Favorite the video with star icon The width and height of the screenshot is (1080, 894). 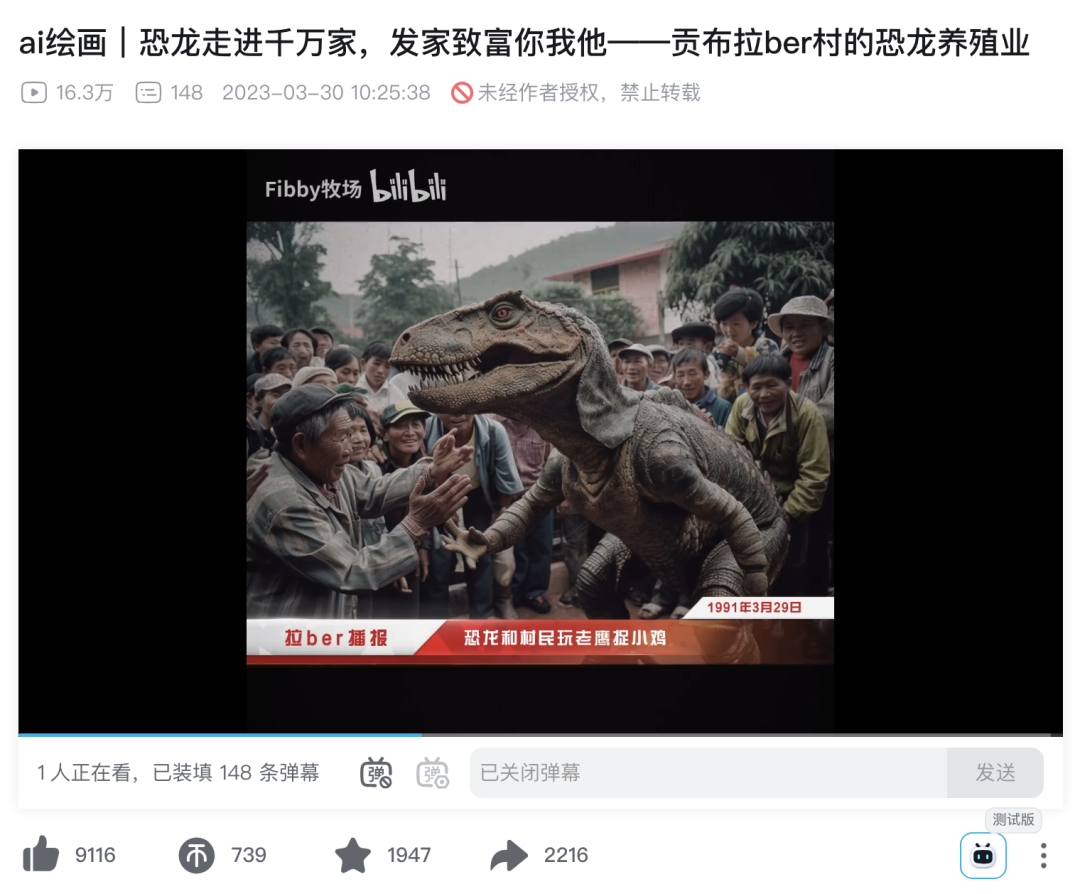tap(353, 855)
